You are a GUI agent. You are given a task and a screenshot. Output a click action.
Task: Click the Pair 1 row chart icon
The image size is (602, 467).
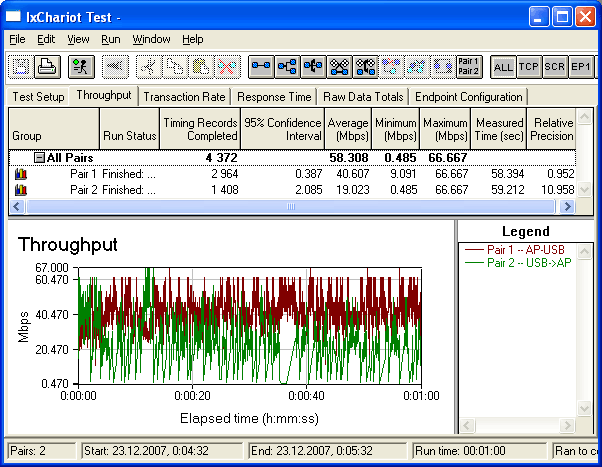tap(21, 174)
